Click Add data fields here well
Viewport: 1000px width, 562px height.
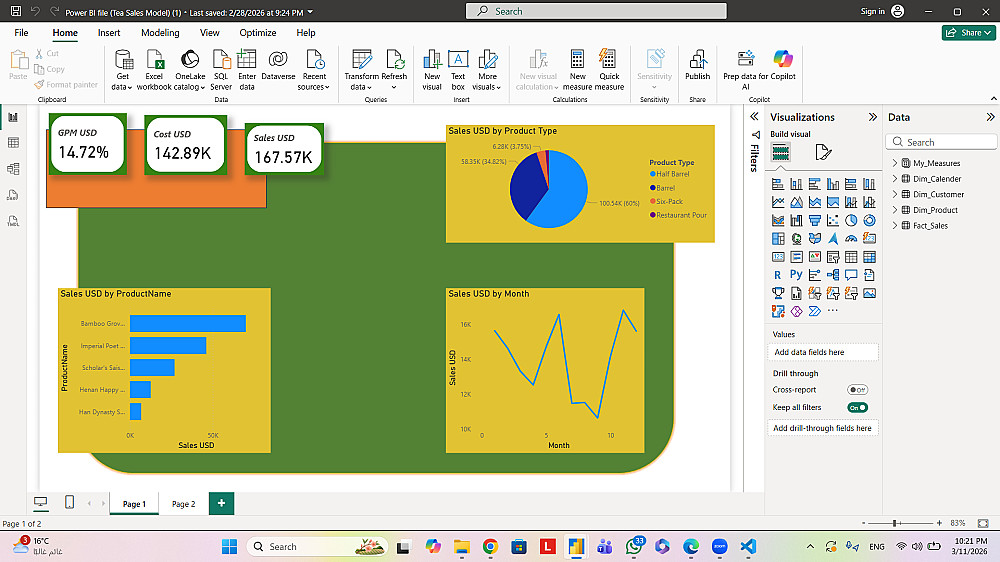pos(823,352)
